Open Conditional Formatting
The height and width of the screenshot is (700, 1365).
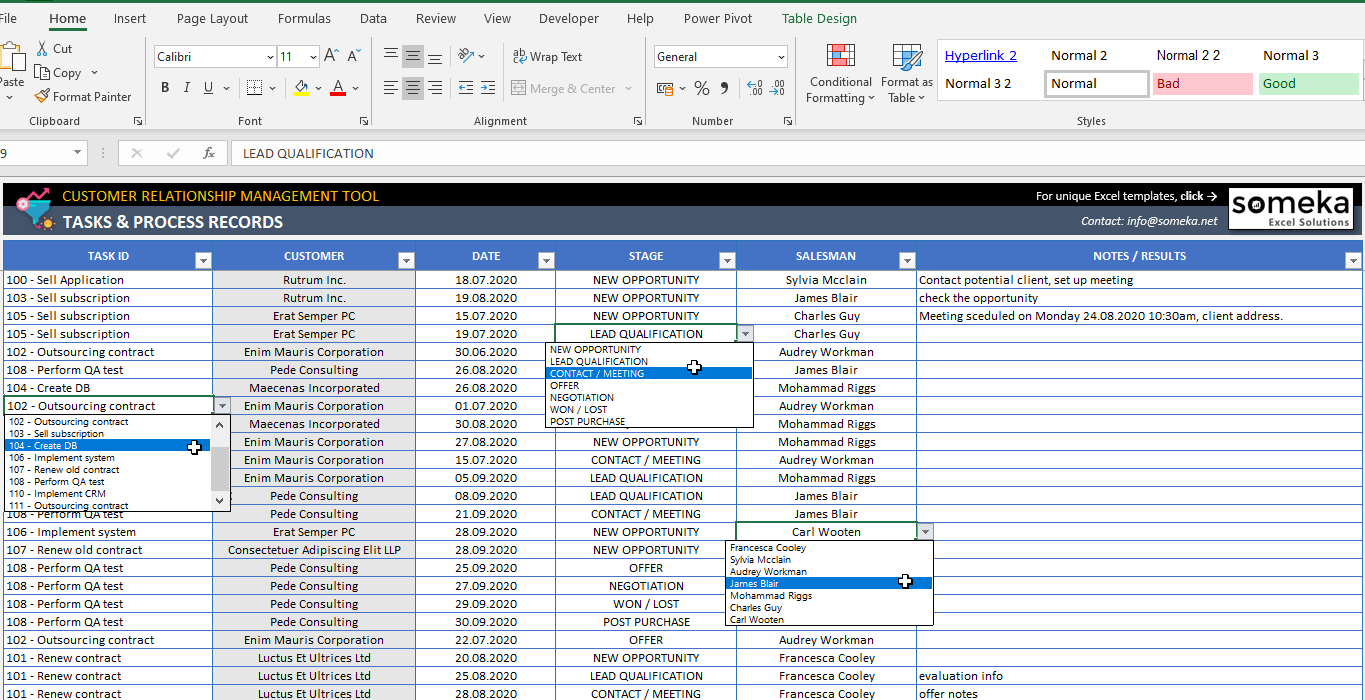pos(840,72)
